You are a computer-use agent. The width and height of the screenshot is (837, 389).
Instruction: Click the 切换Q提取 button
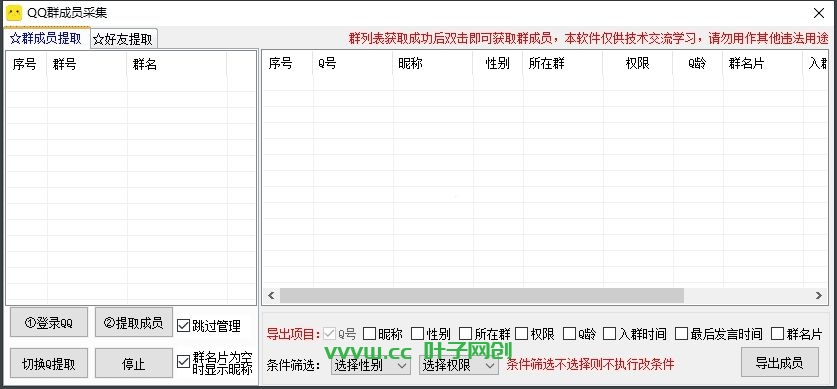tap(49, 363)
